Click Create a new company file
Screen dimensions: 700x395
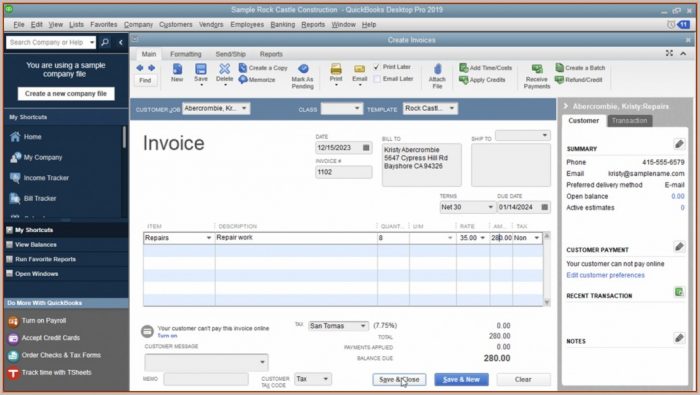66,94
